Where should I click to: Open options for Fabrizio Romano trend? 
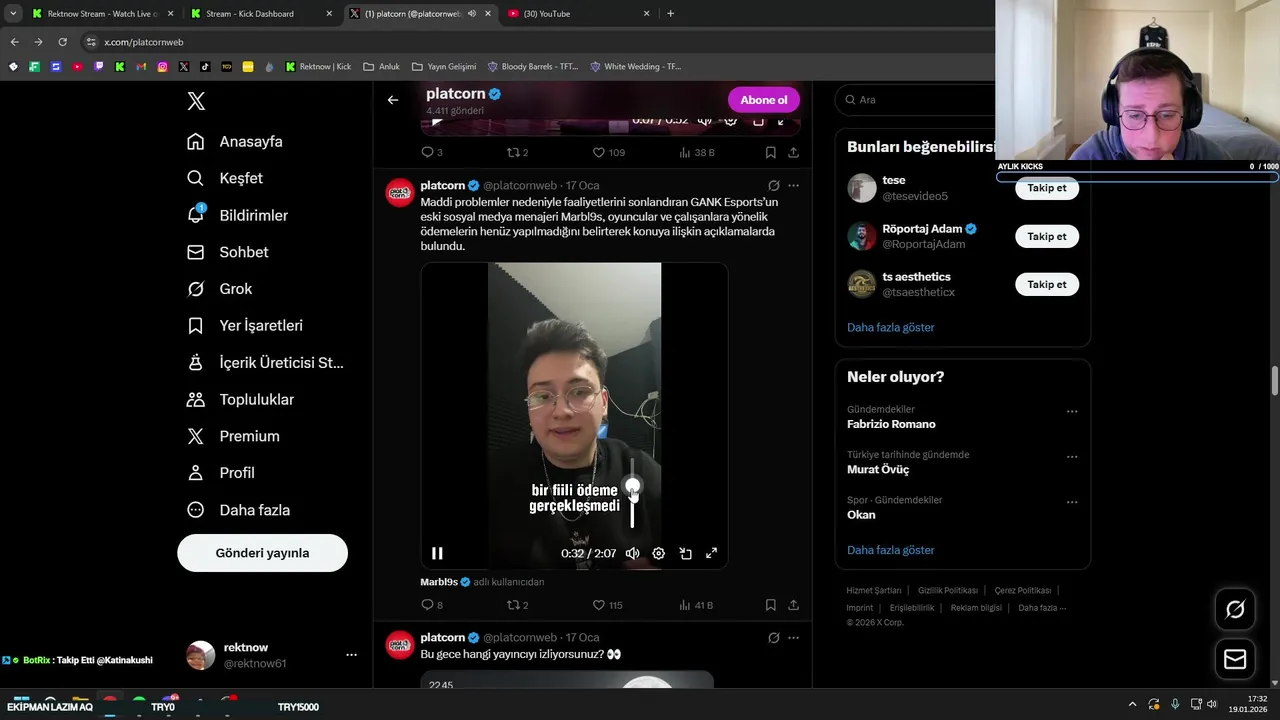coord(1072,412)
